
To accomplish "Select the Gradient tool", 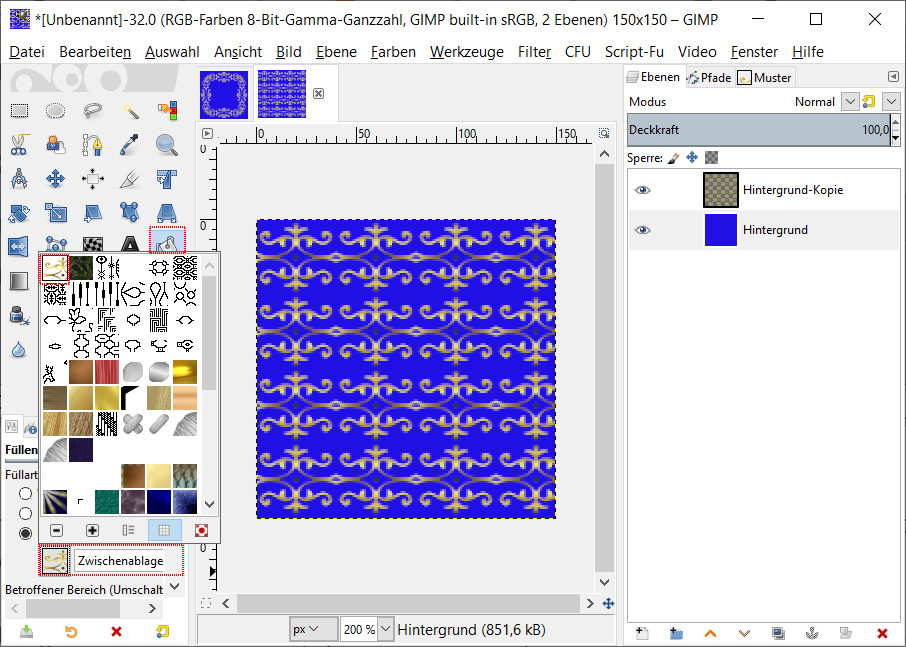I will pos(19,281).
